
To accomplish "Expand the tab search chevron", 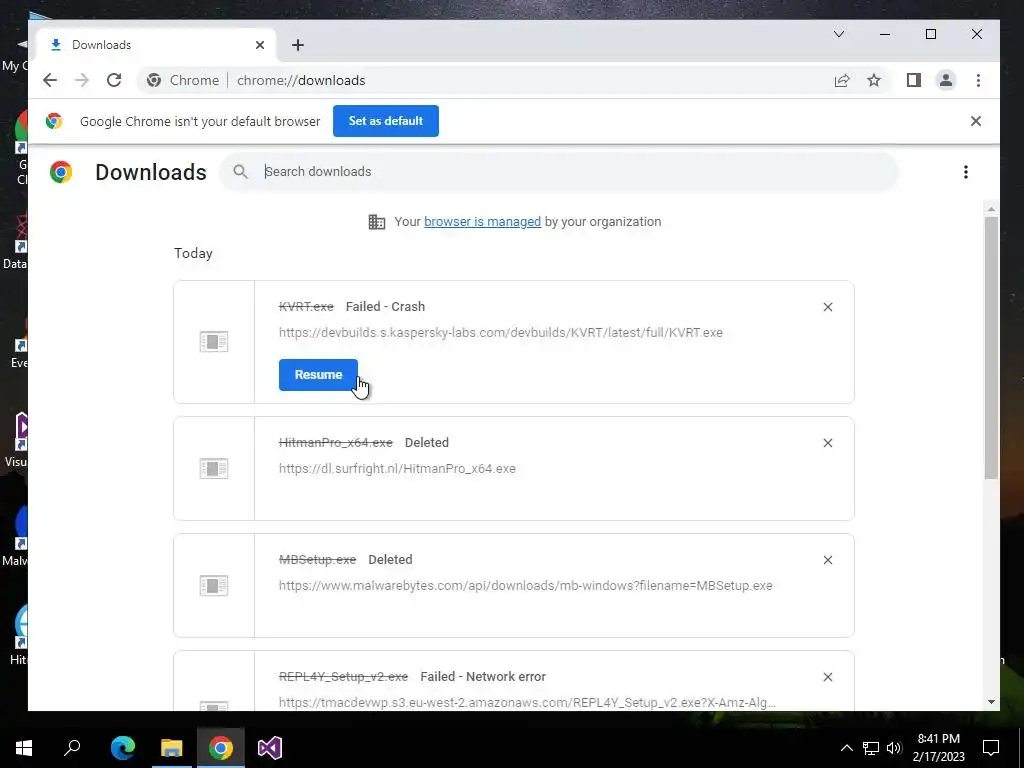I will point(839,34).
